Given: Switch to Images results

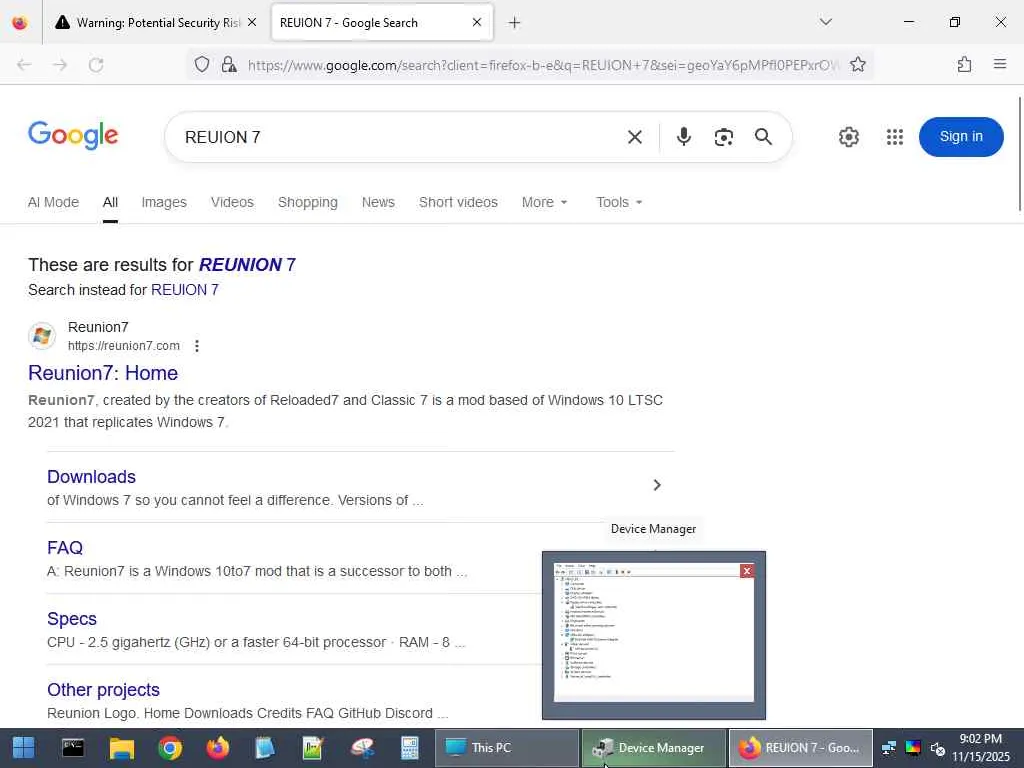Looking at the screenshot, I should point(164,202).
